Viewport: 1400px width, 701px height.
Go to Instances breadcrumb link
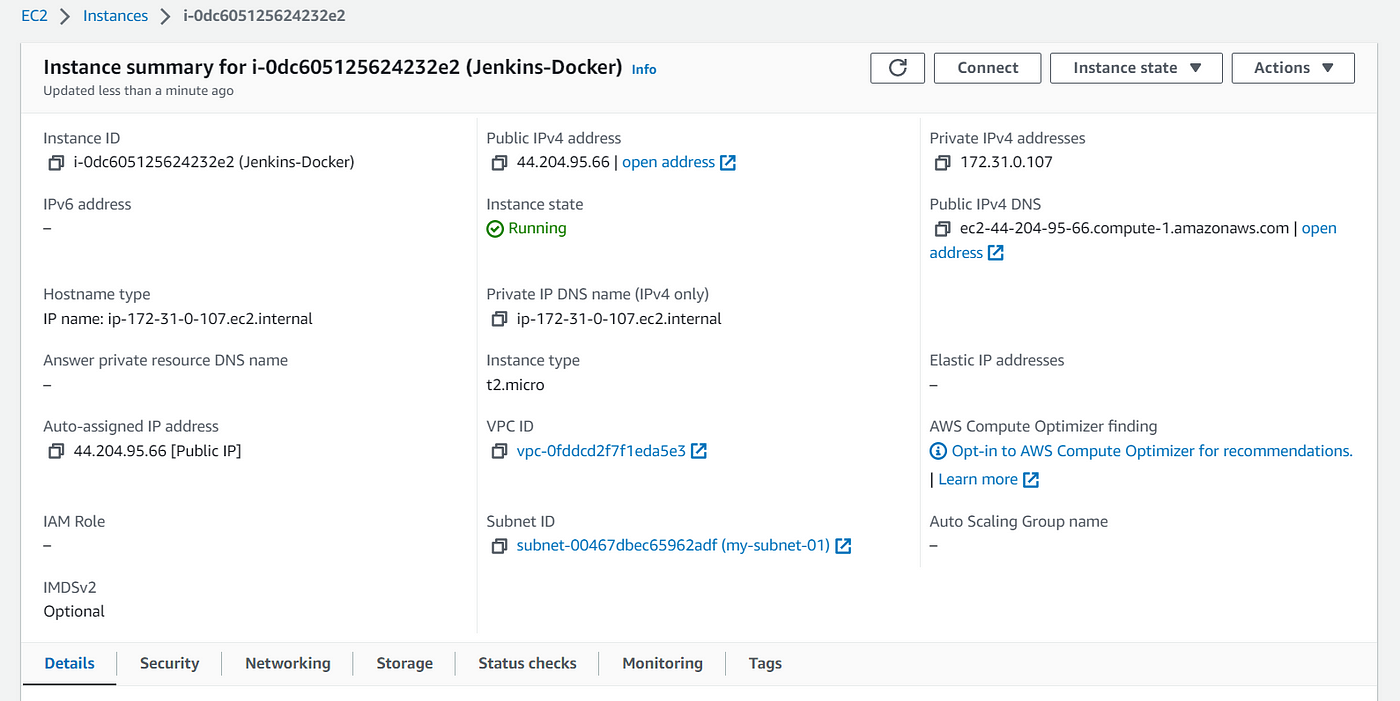[115, 16]
